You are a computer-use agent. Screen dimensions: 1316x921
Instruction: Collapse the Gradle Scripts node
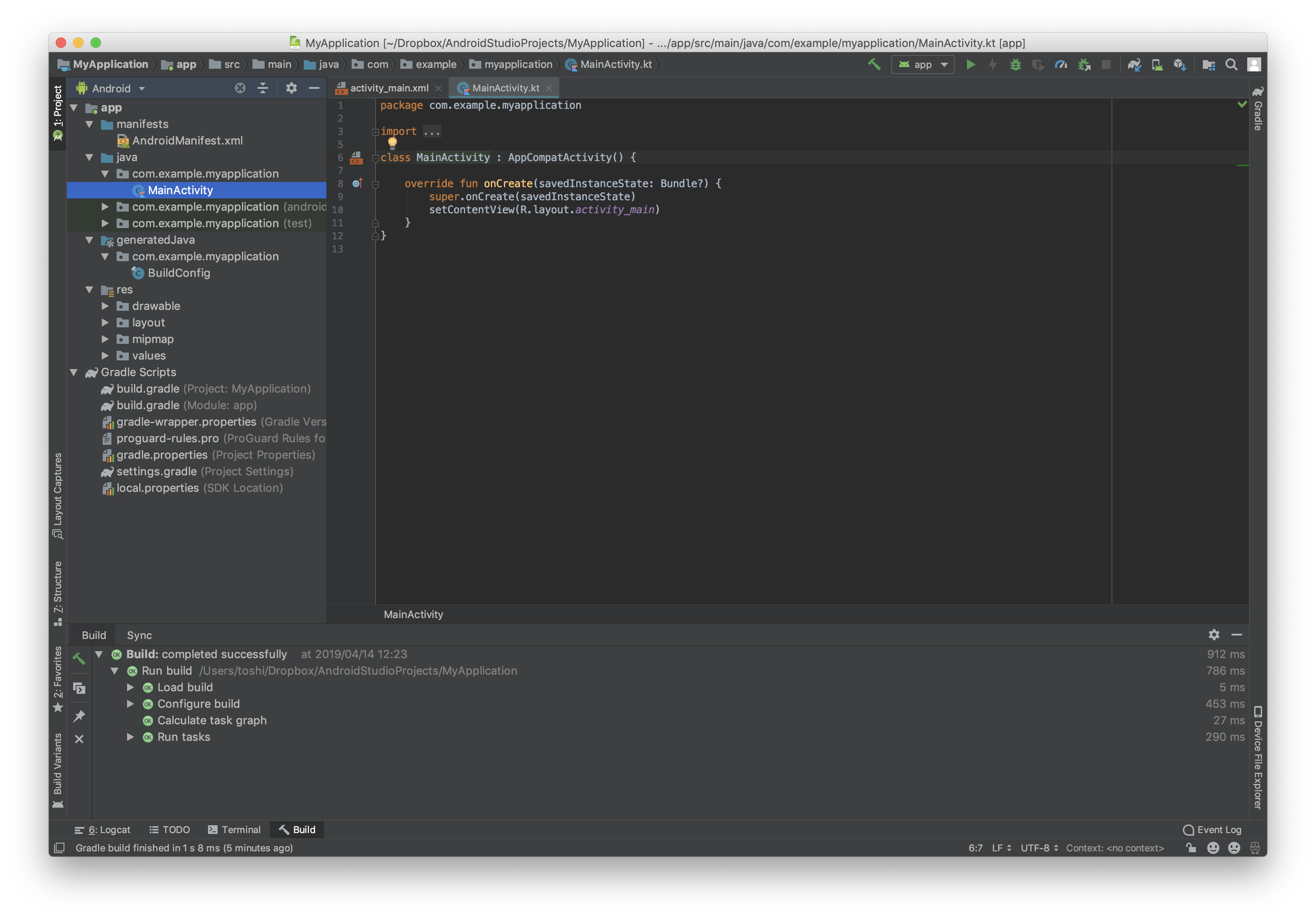point(74,372)
